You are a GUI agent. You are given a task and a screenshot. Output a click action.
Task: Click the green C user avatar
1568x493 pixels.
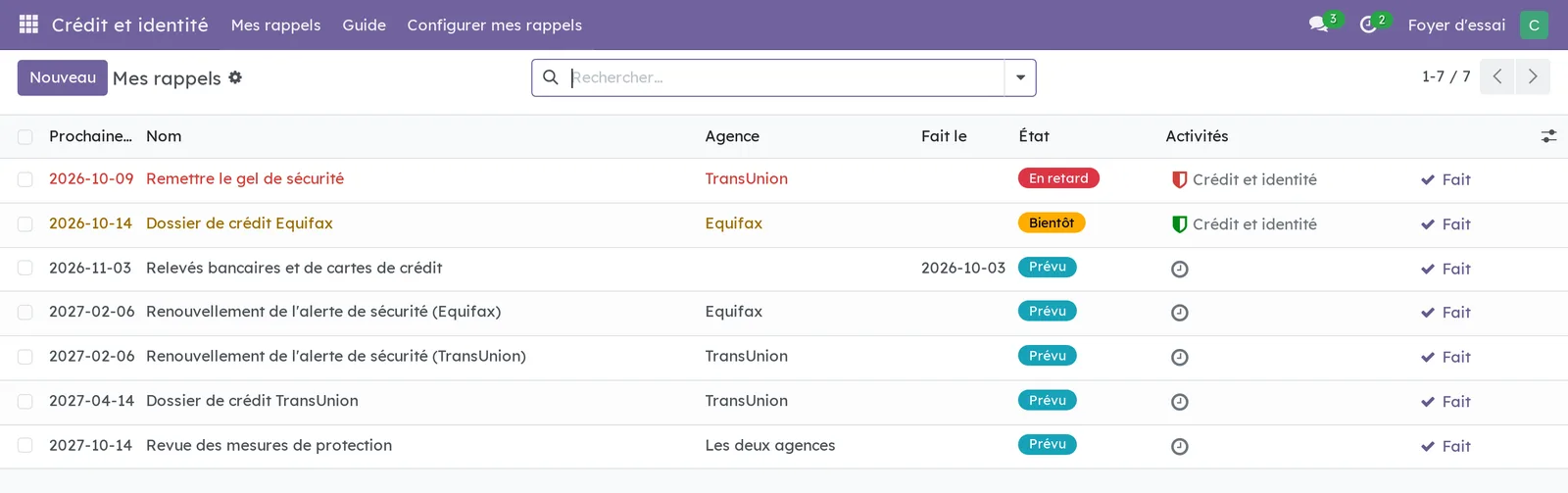coord(1534,25)
